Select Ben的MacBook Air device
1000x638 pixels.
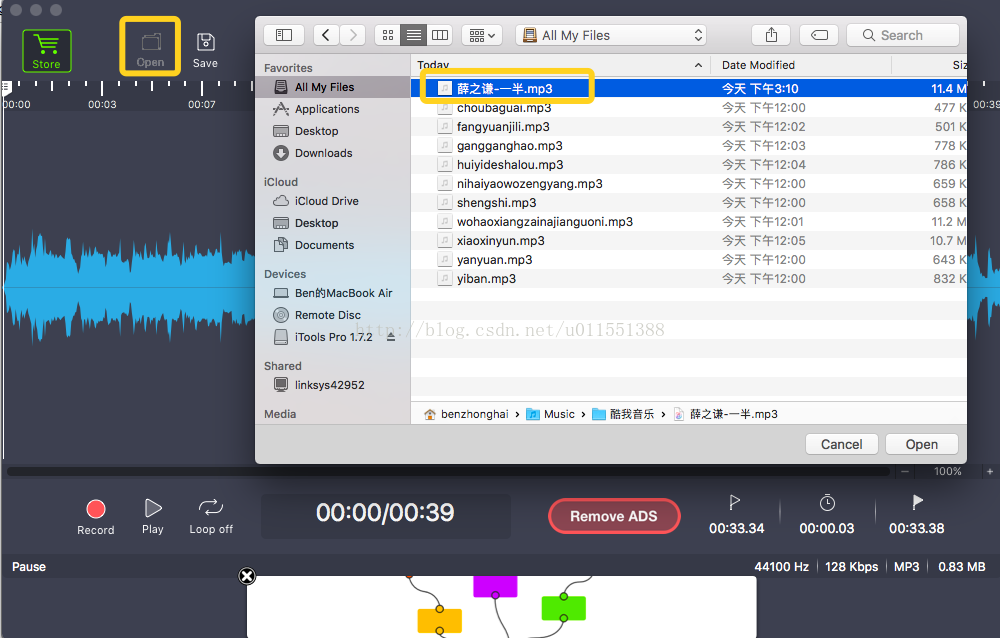333,293
